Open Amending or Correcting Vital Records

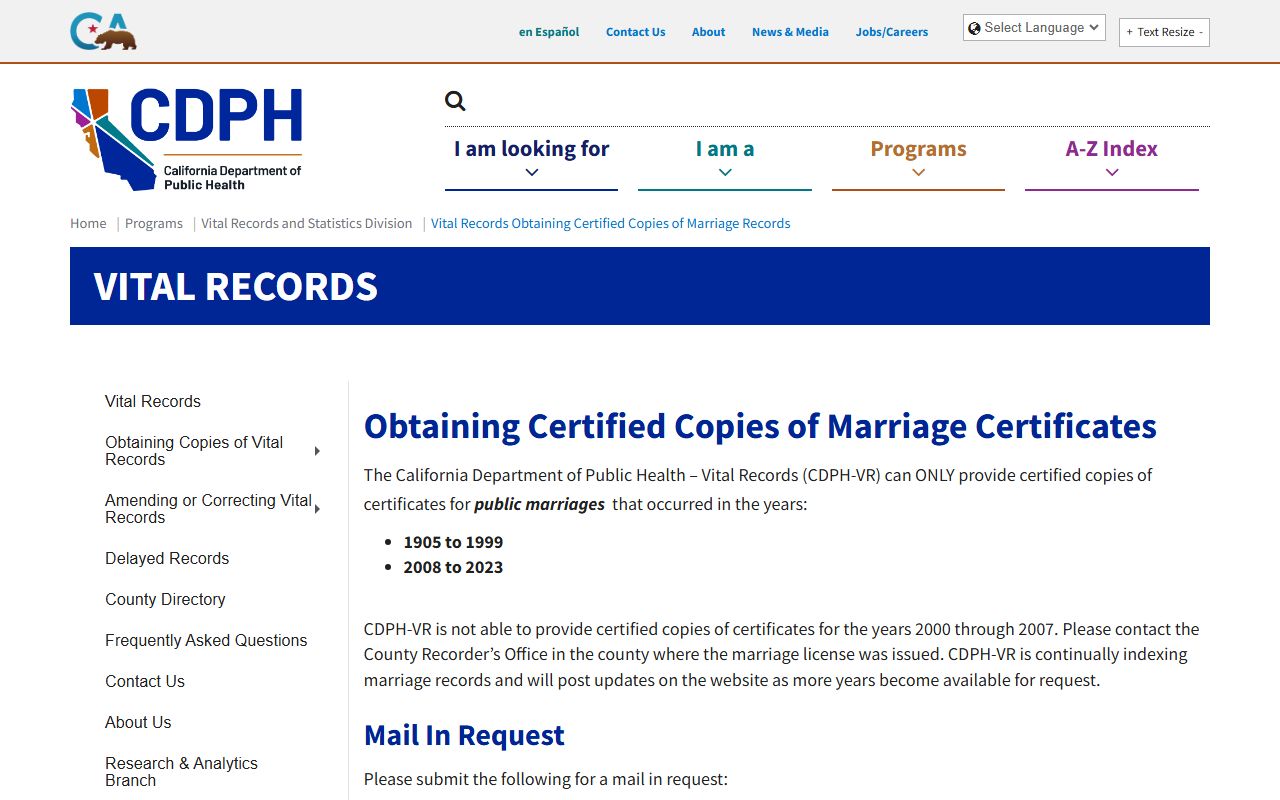[208, 509]
